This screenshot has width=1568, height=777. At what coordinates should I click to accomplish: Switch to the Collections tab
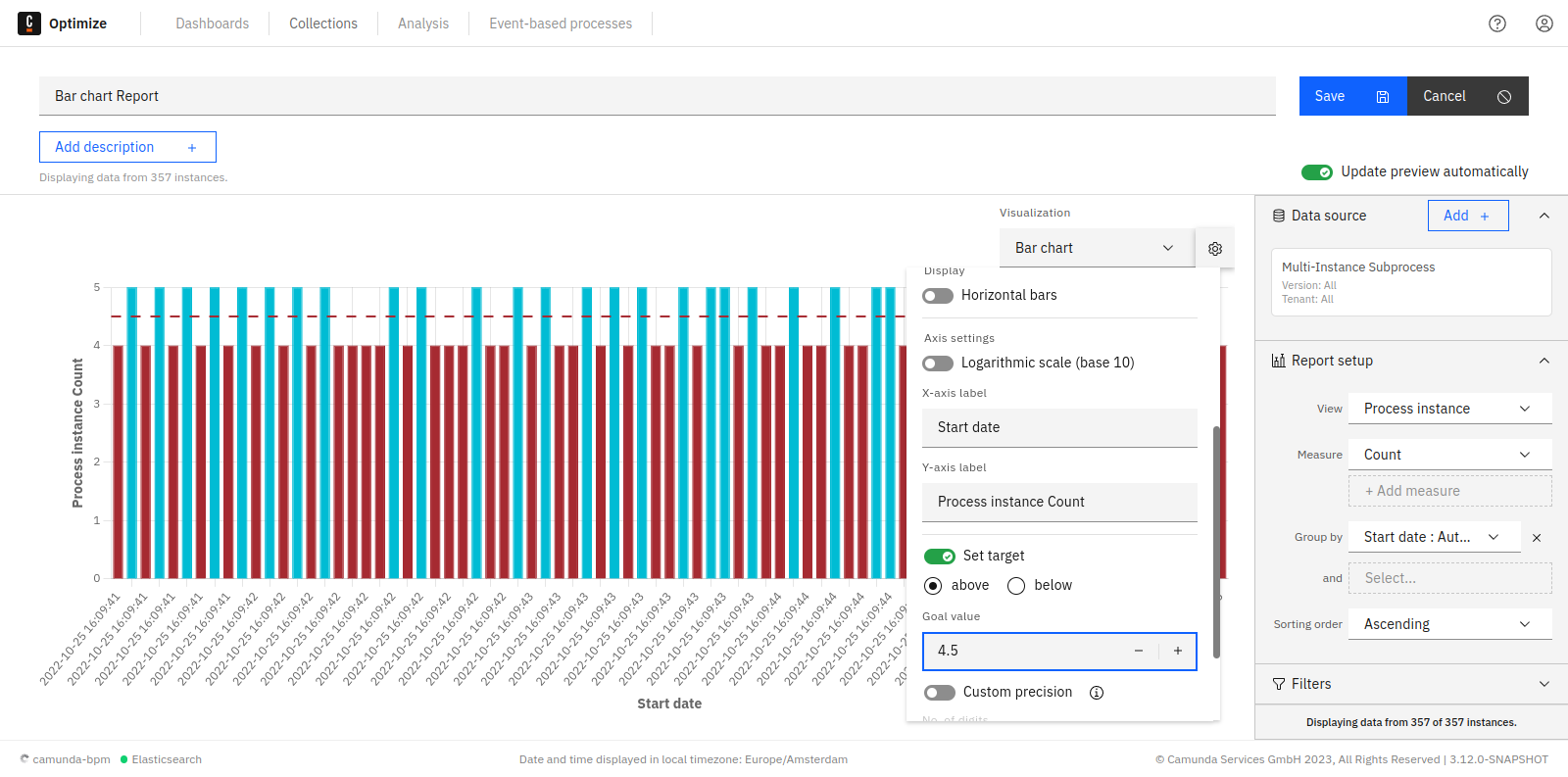click(x=322, y=24)
